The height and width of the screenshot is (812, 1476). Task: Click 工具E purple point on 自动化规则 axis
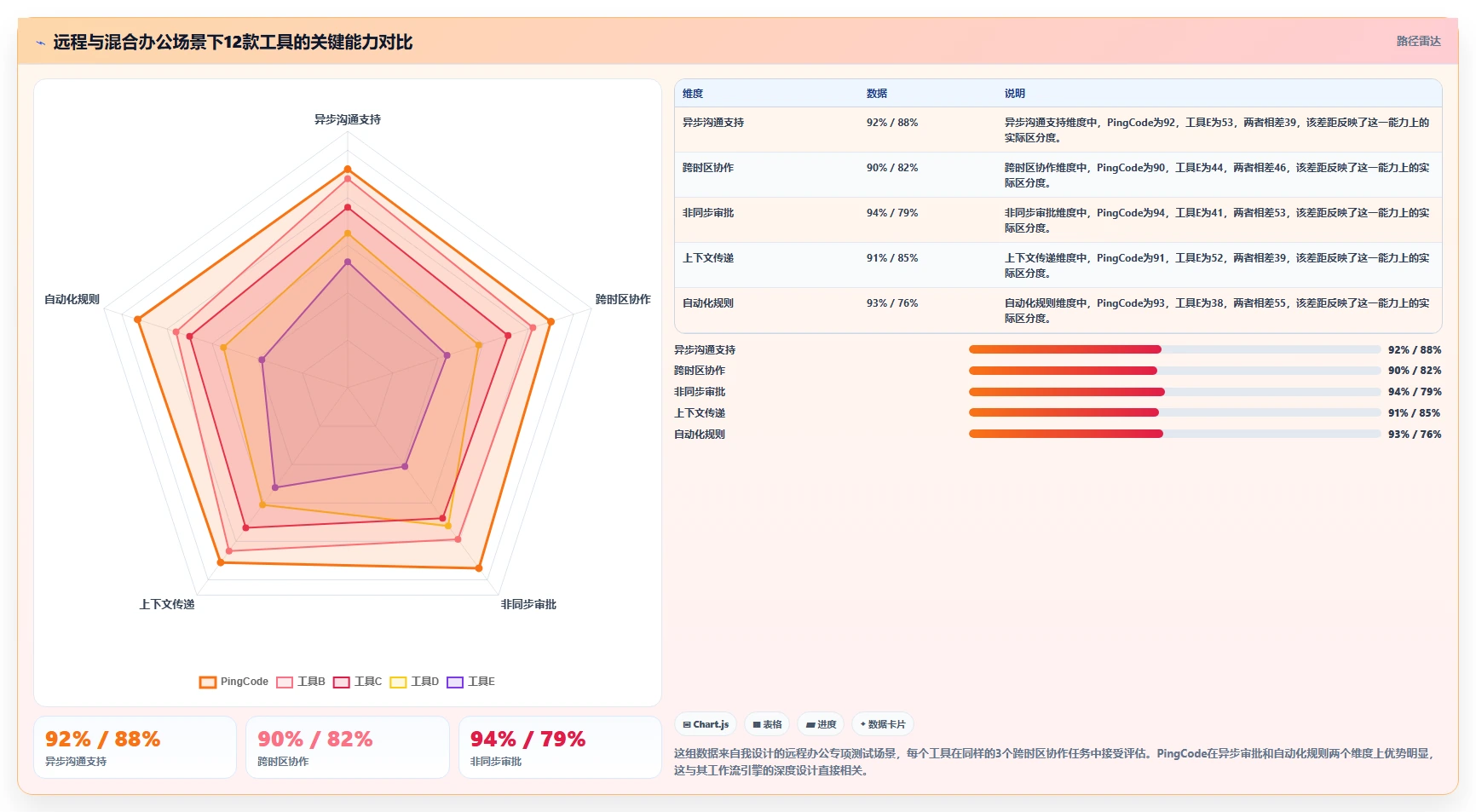(262, 360)
